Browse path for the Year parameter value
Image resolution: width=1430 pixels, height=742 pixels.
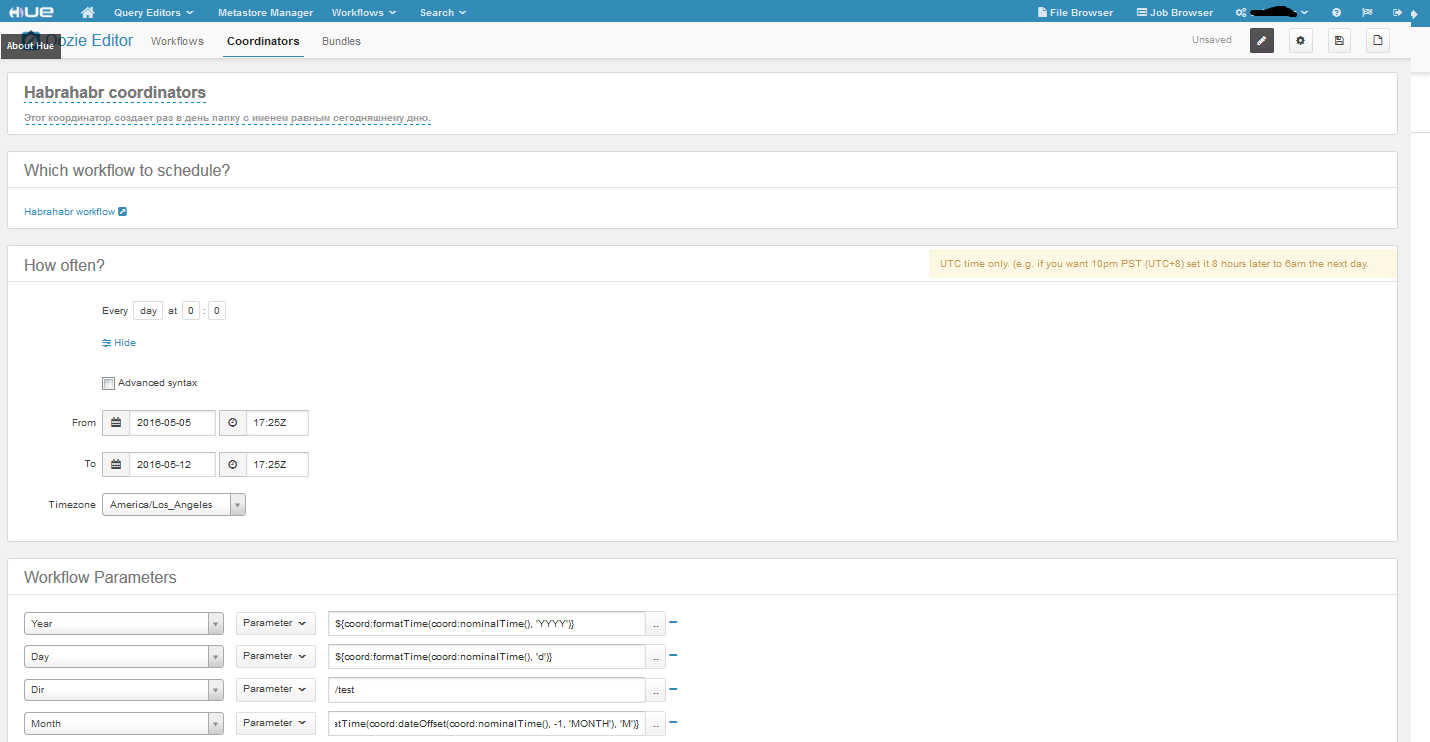coord(655,624)
